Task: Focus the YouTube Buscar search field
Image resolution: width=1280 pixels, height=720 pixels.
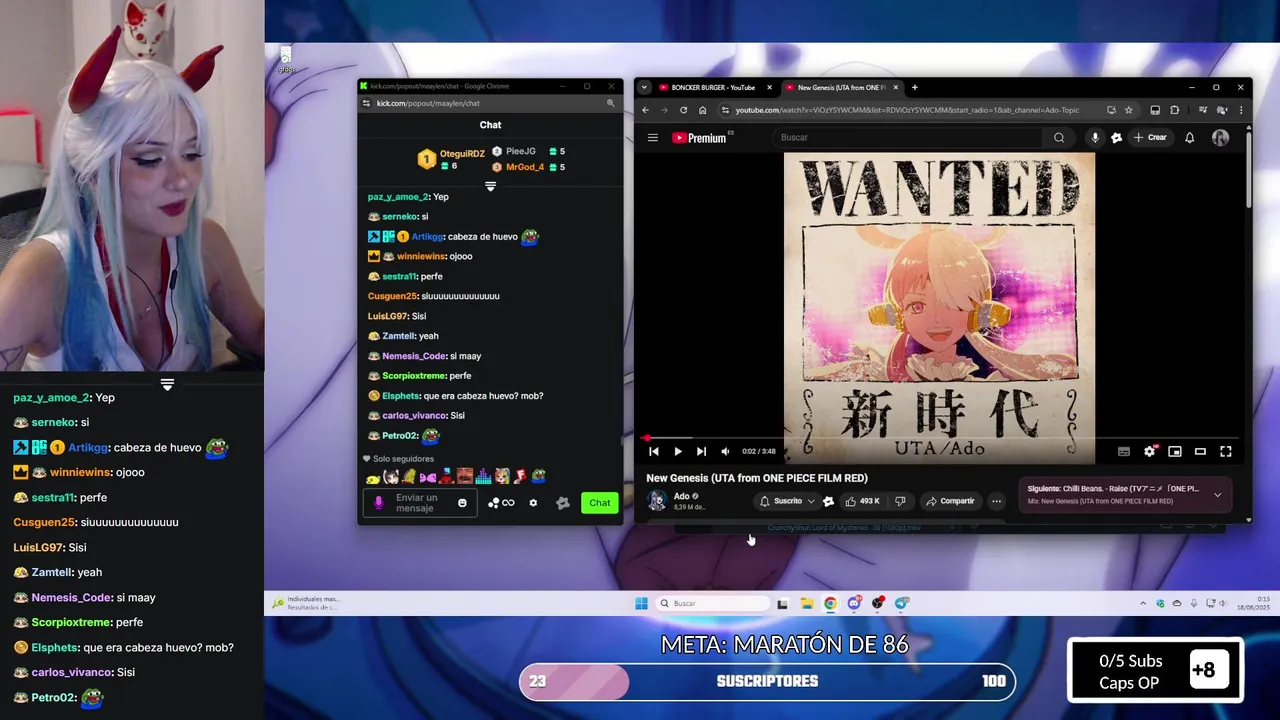Action: pos(908,138)
